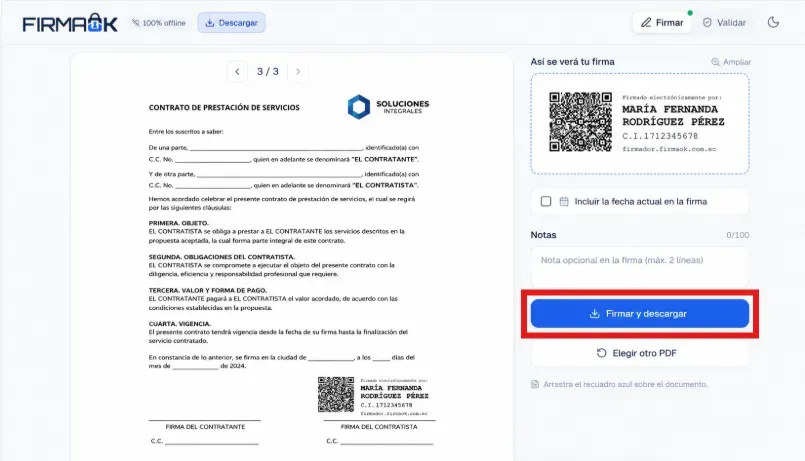
Task: Click Firmar y descargar button
Action: click(640, 314)
